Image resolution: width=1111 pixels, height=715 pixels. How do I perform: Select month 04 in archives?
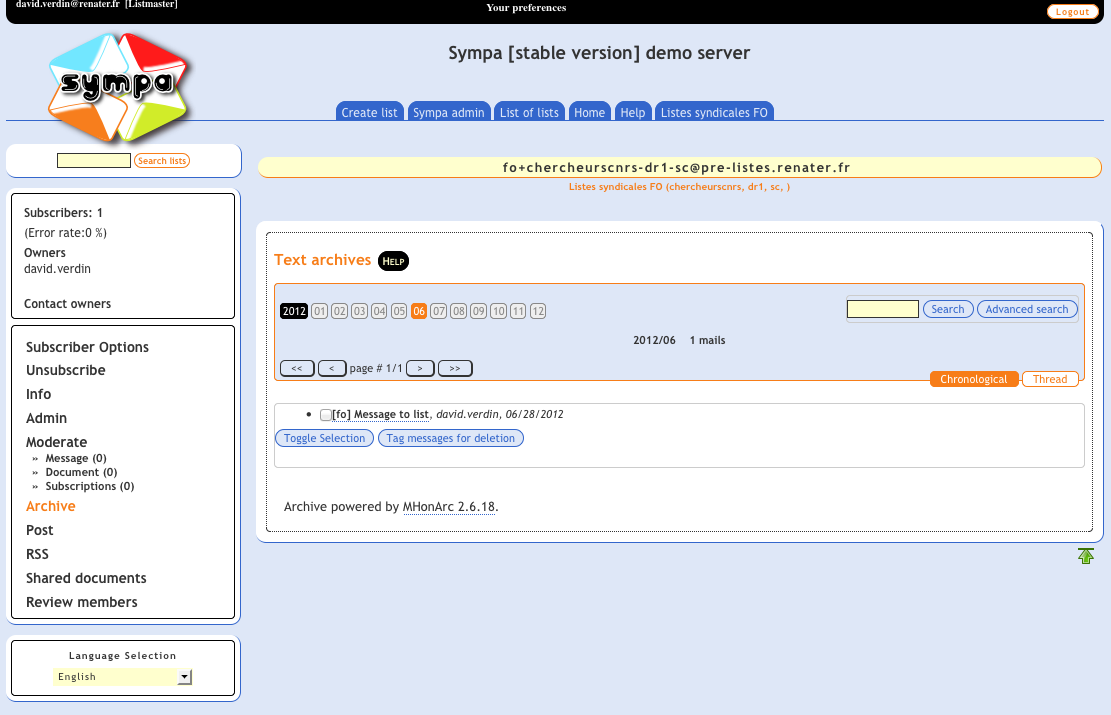[x=379, y=311]
